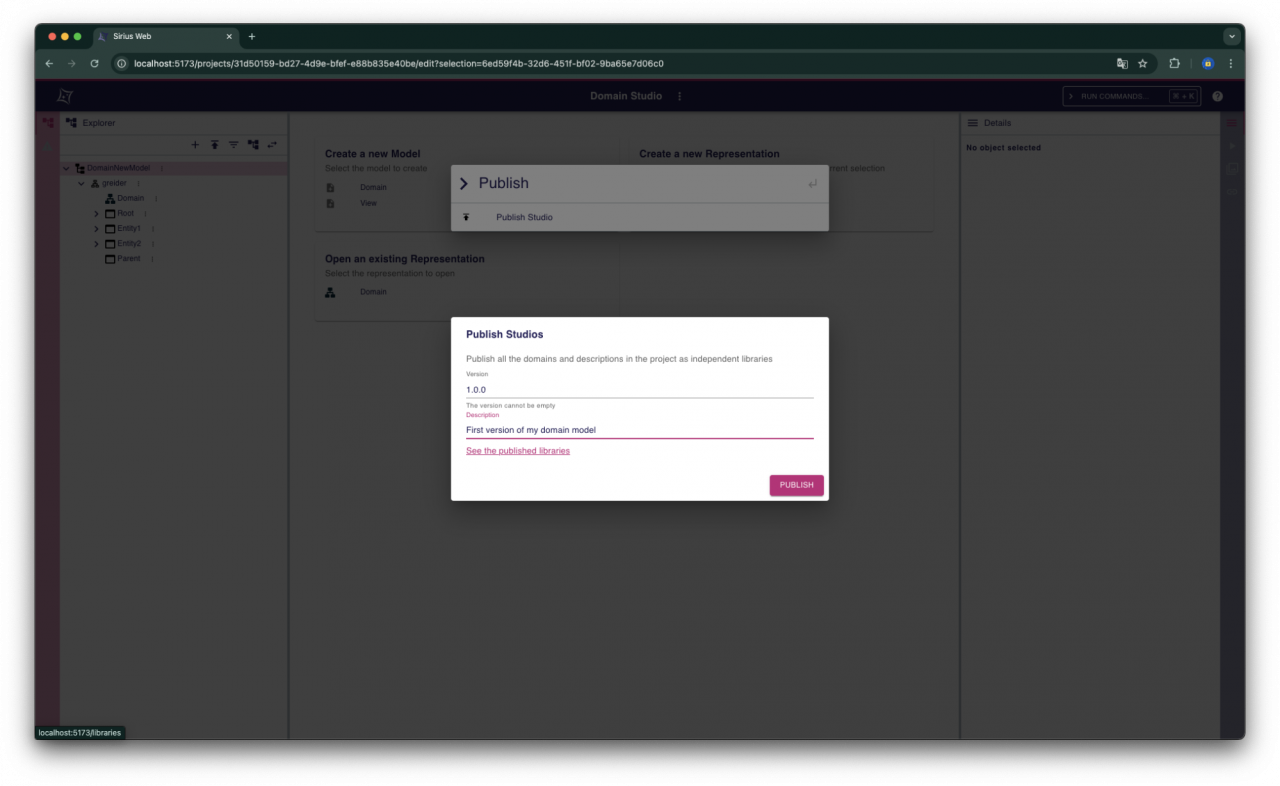Open more menu for Root entity
The height and width of the screenshot is (786, 1280).
(145, 213)
